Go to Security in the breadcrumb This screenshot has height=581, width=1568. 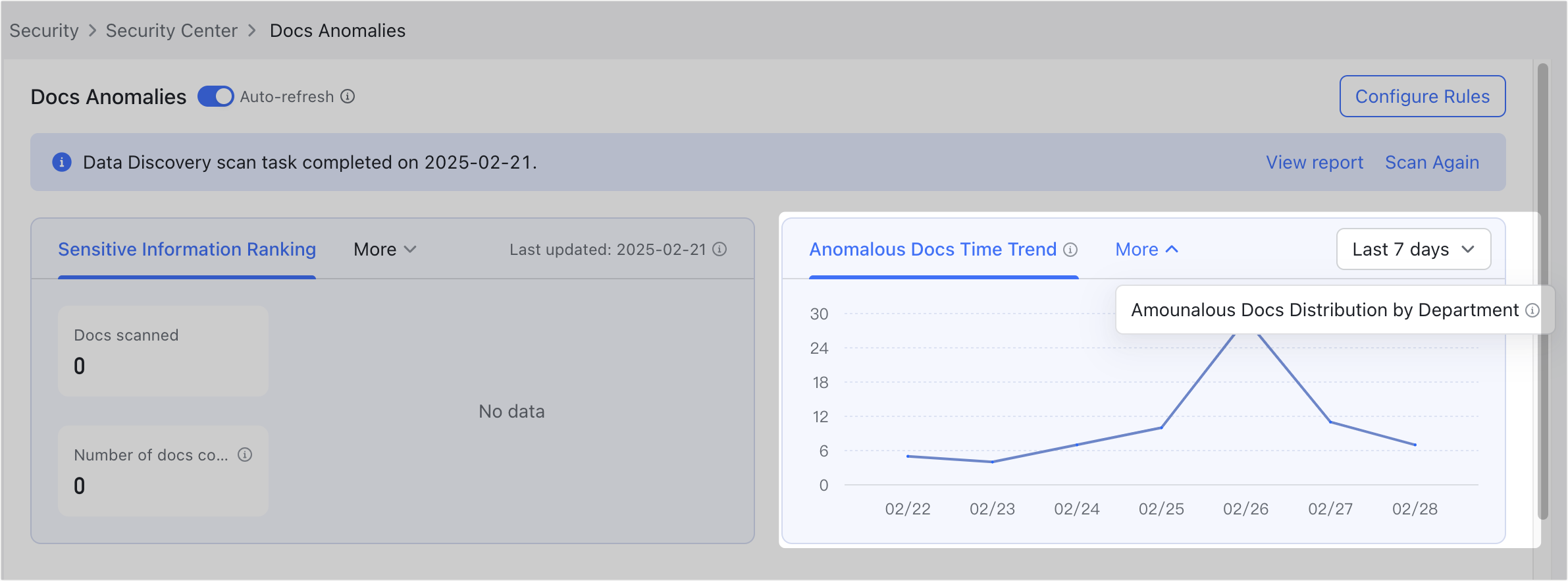point(44,31)
